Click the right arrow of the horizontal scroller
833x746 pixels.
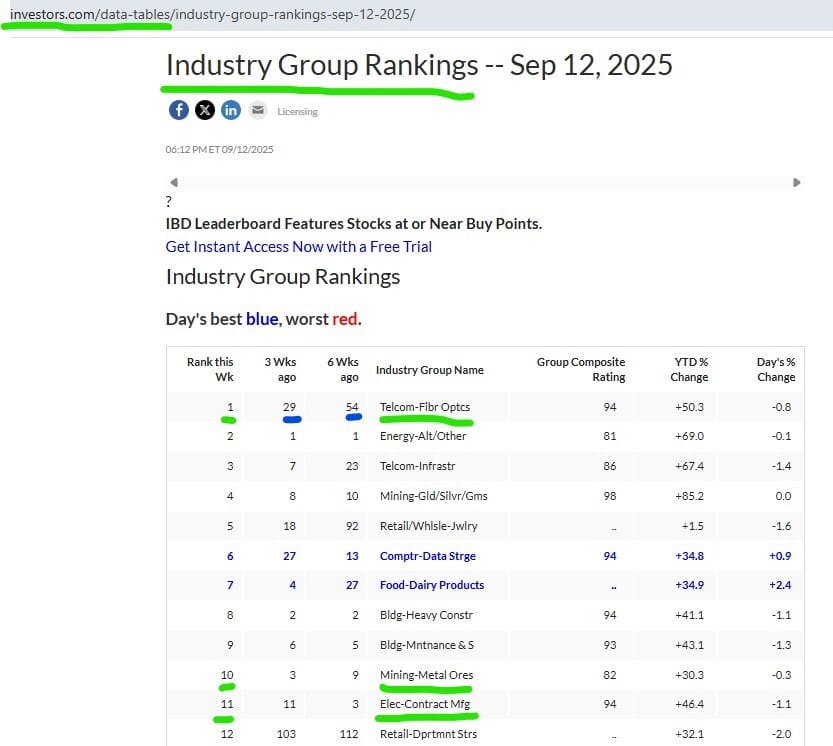pos(796,182)
